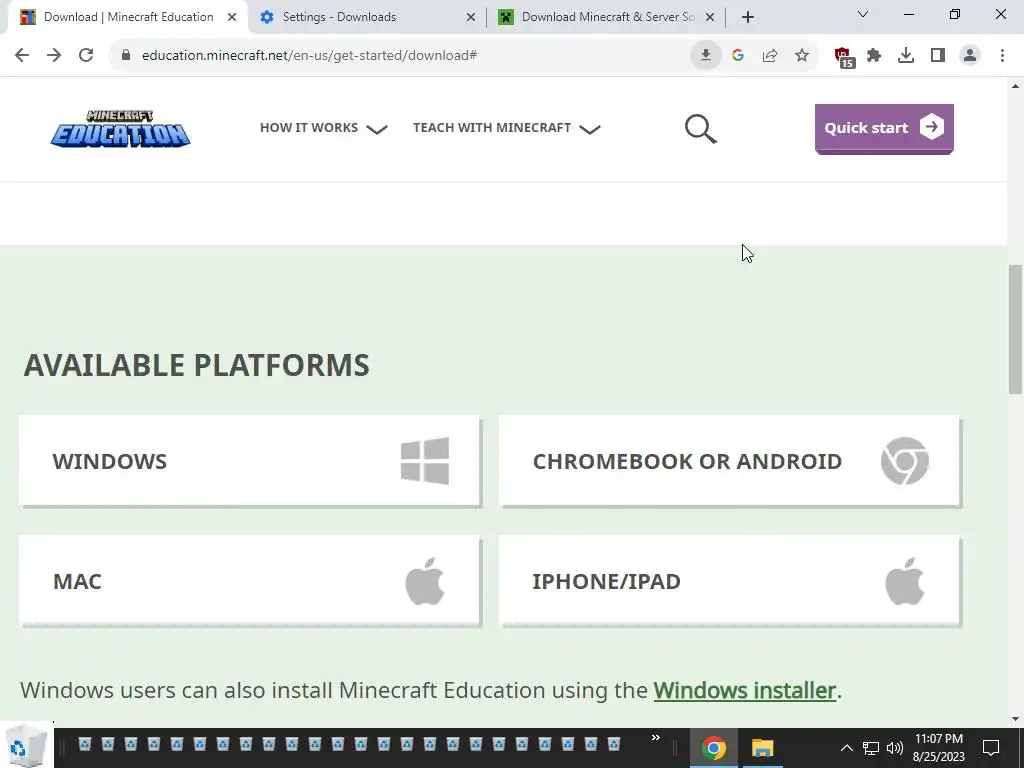This screenshot has height=768, width=1024.
Task: Choose the Chromebook or Android card
Action: coord(729,461)
